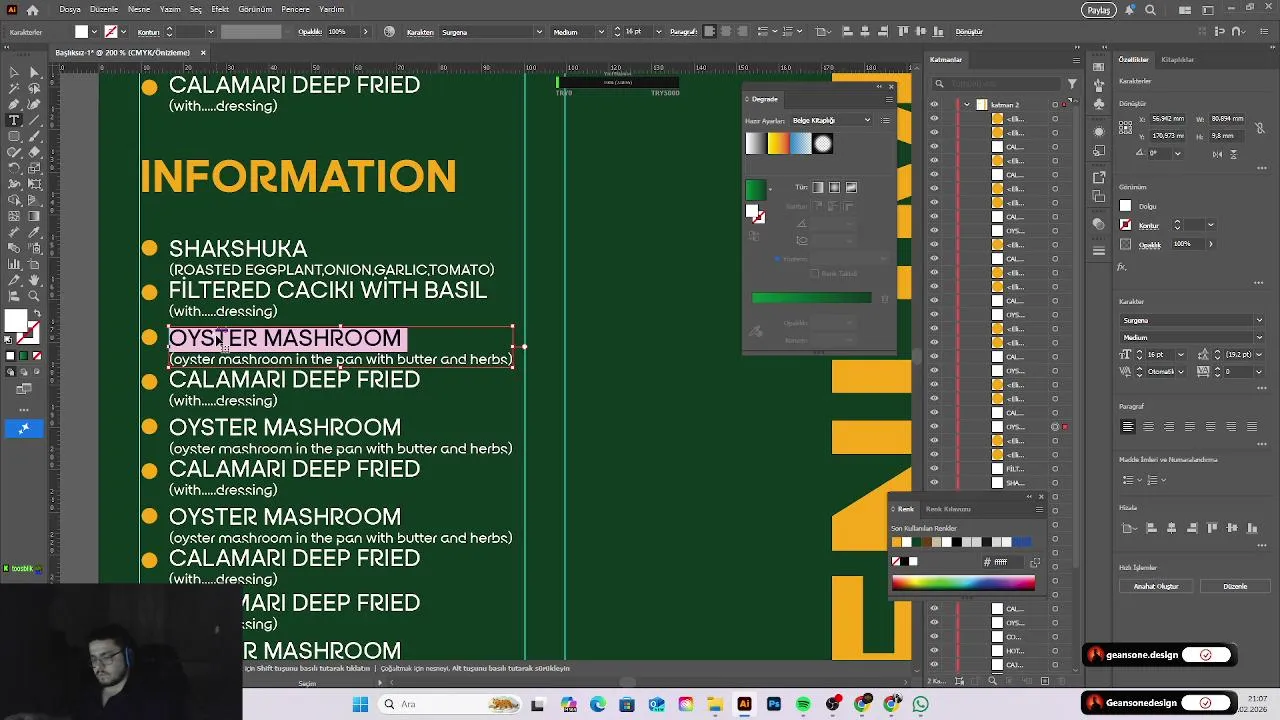Choose linear gradient type in Degrade panel
This screenshot has width=1280, height=720.
(x=818, y=187)
